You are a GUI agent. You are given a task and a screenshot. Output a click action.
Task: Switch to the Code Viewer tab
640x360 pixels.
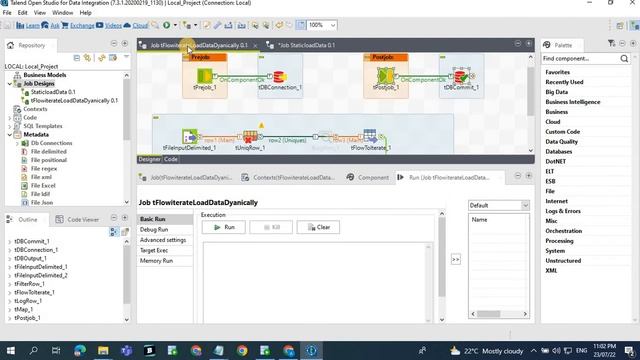click(78, 220)
